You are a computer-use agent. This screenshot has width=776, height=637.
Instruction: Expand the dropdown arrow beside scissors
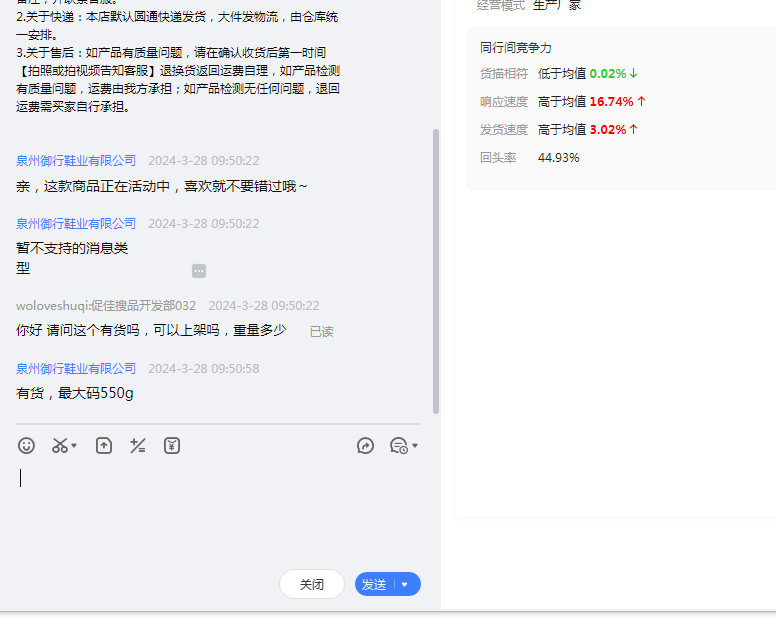(75, 447)
